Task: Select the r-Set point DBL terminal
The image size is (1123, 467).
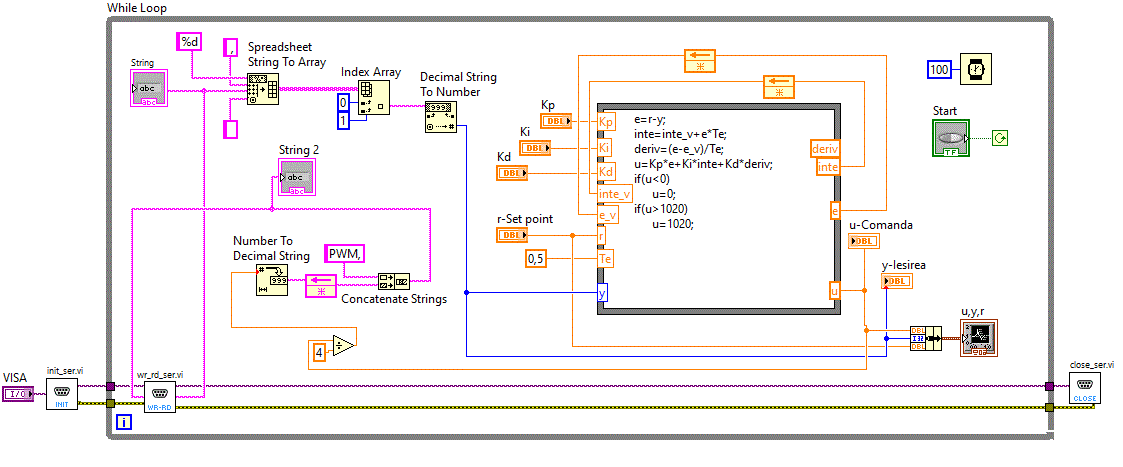Action: [x=512, y=235]
